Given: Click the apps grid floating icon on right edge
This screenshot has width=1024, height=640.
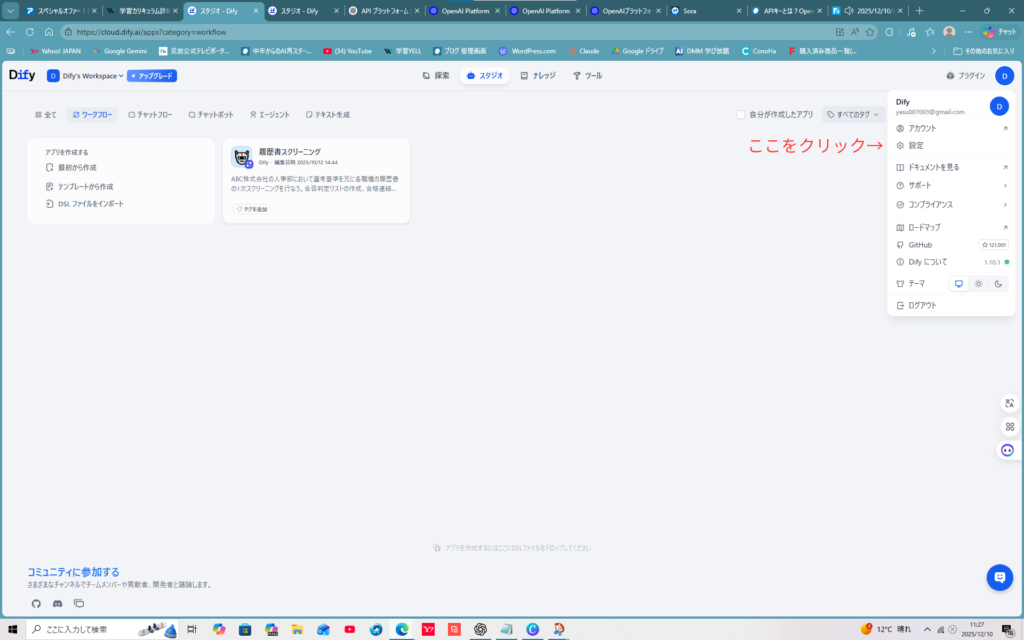Looking at the screenshot, I should (x=1008, y=427).
